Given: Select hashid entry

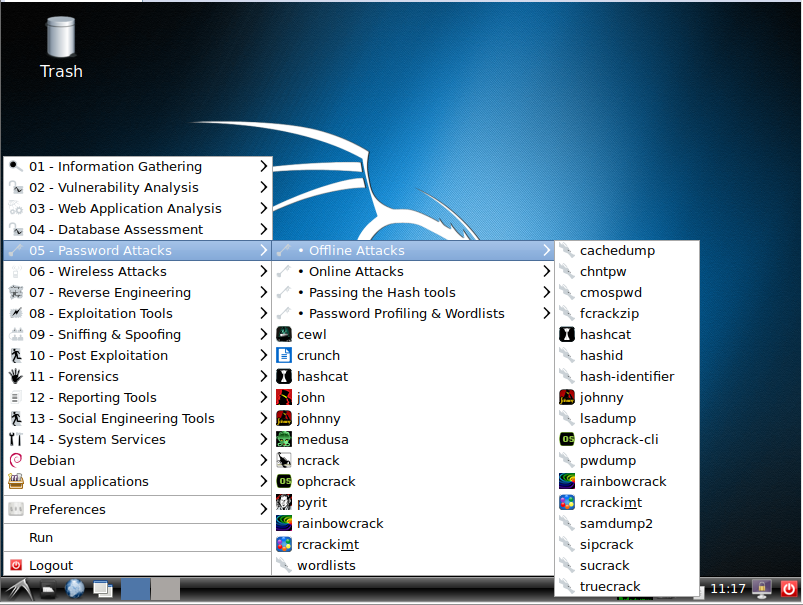Looking at the screenshot, I should tap(627, 356).
